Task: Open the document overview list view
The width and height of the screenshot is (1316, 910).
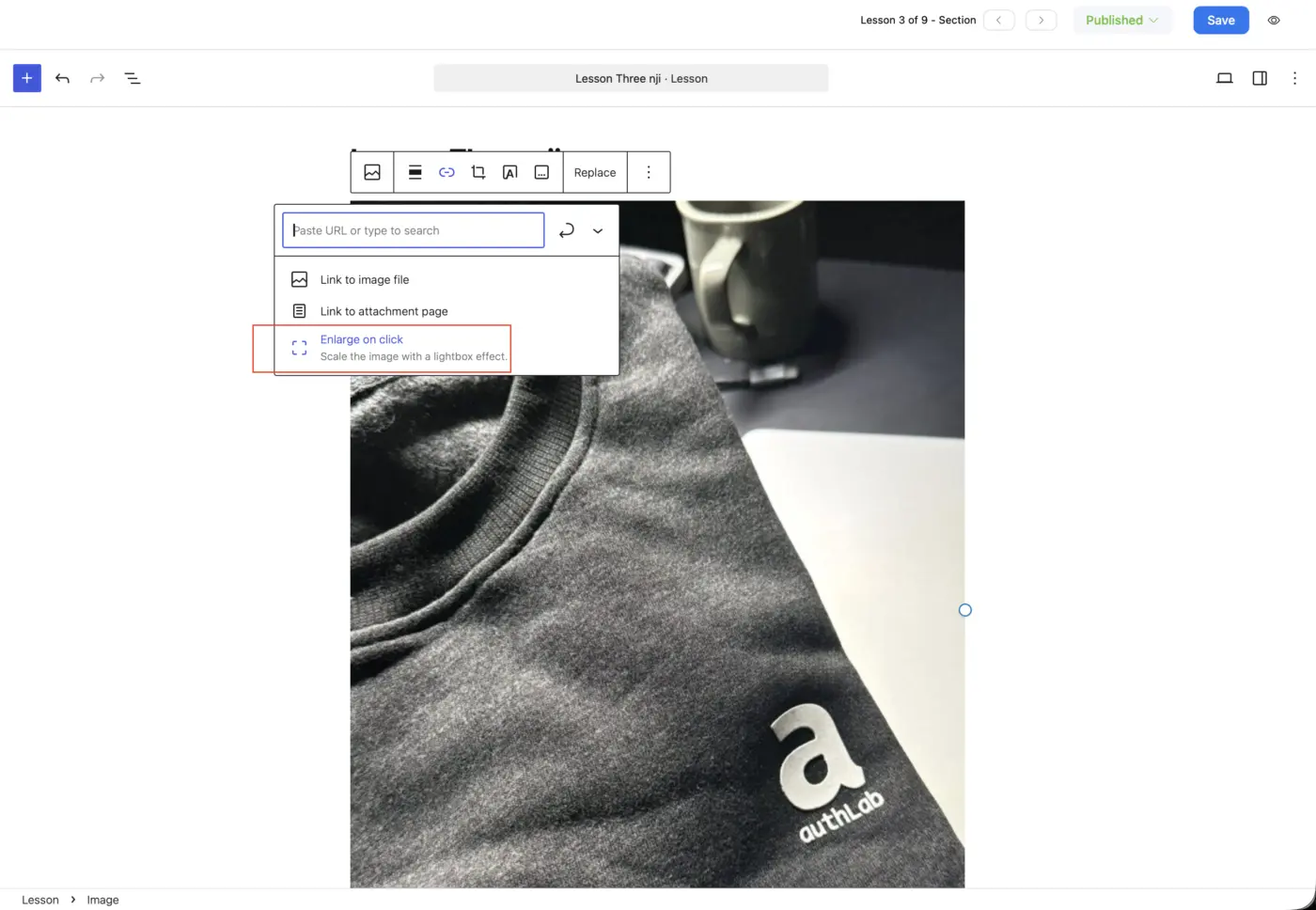Action: click(133, 78)
